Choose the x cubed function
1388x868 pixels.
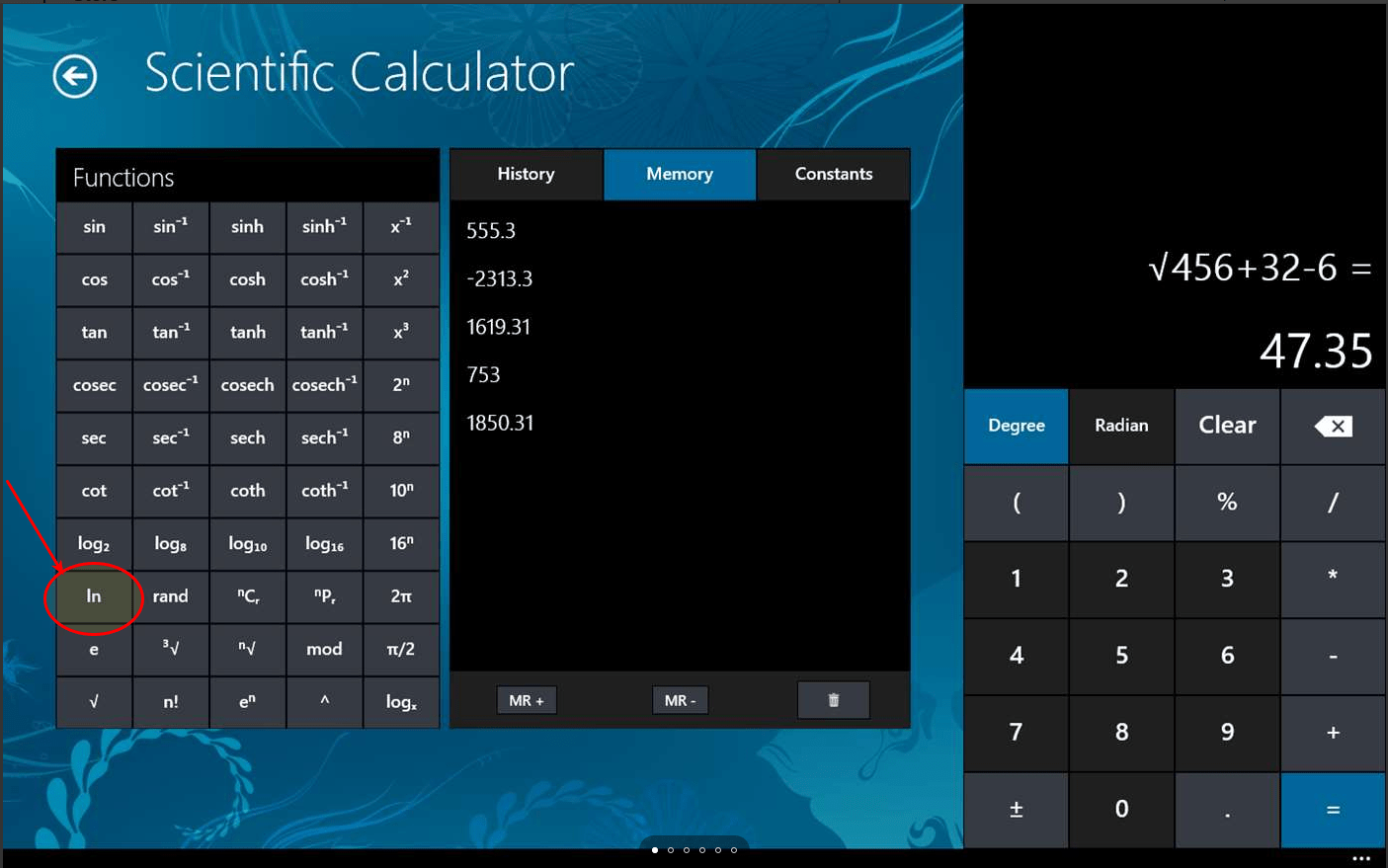pos(401,332)
